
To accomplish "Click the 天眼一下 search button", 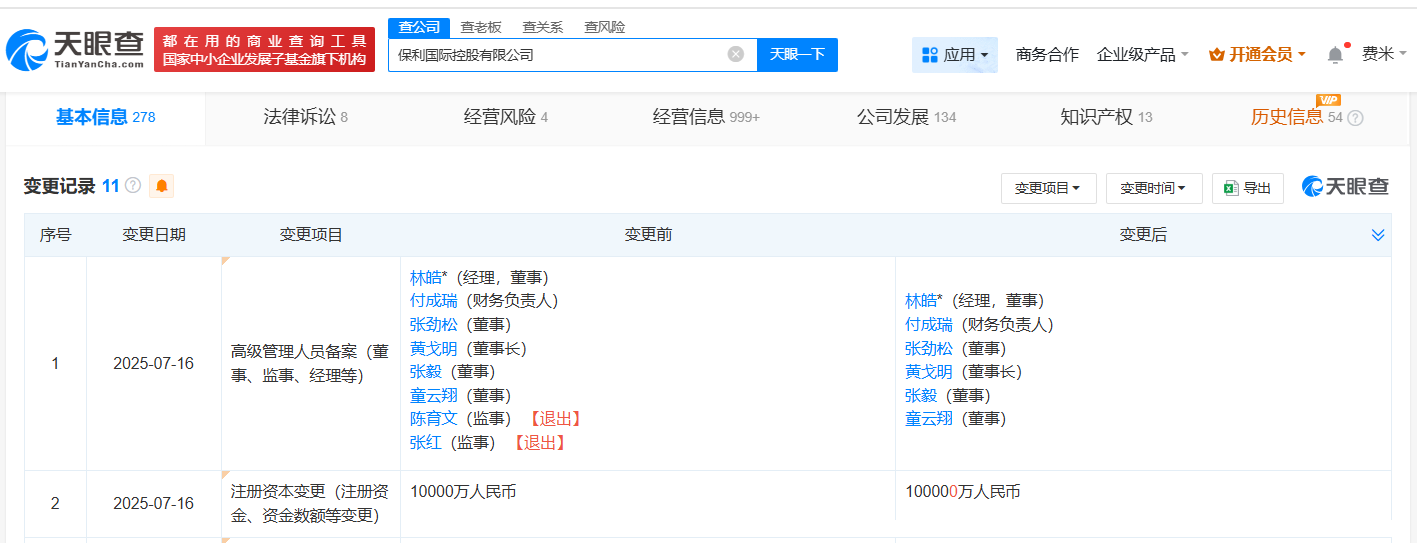I will coord(797,55).
